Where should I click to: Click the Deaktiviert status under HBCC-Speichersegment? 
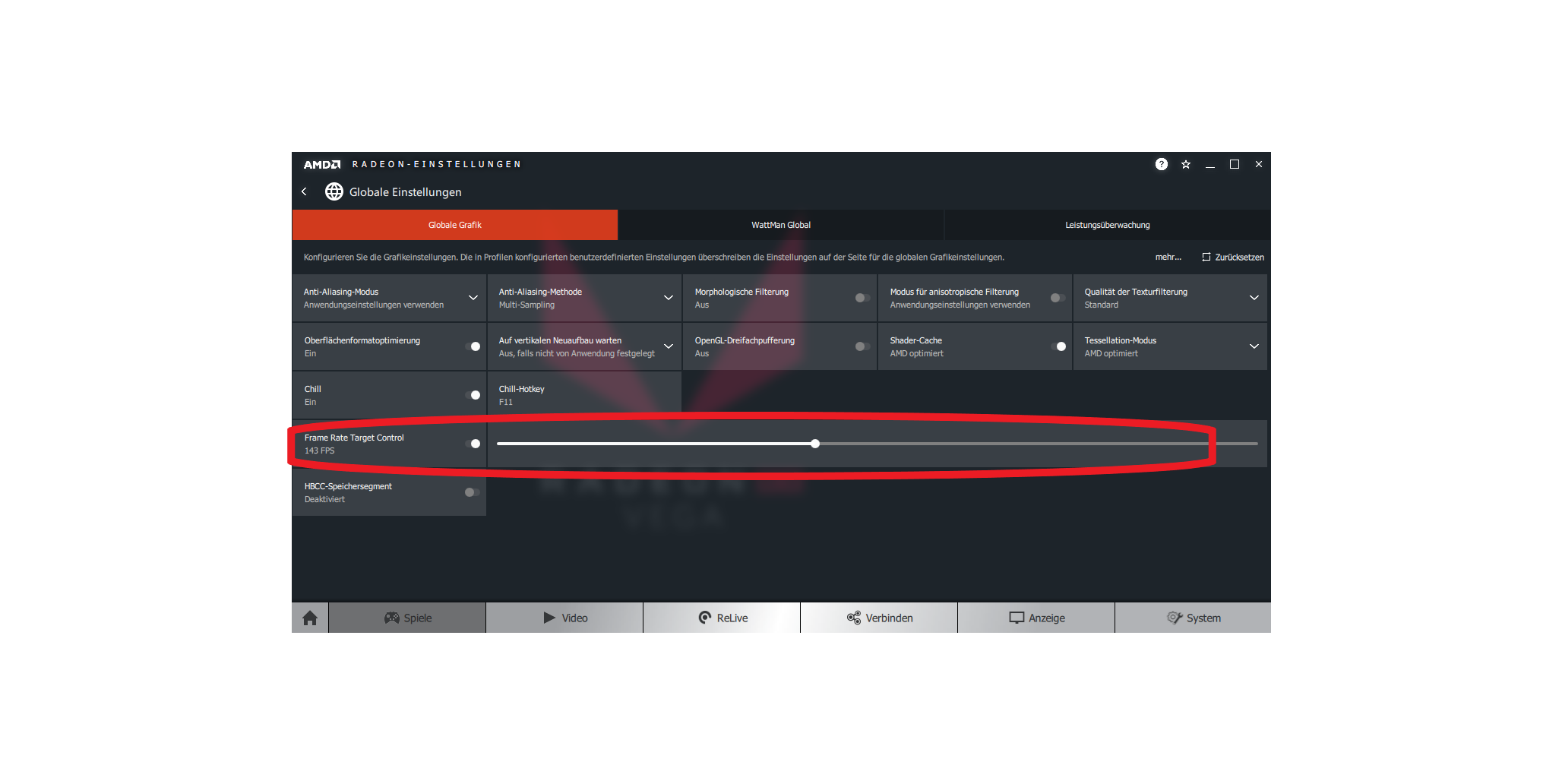pyautogui.click(x=324, y=499)
